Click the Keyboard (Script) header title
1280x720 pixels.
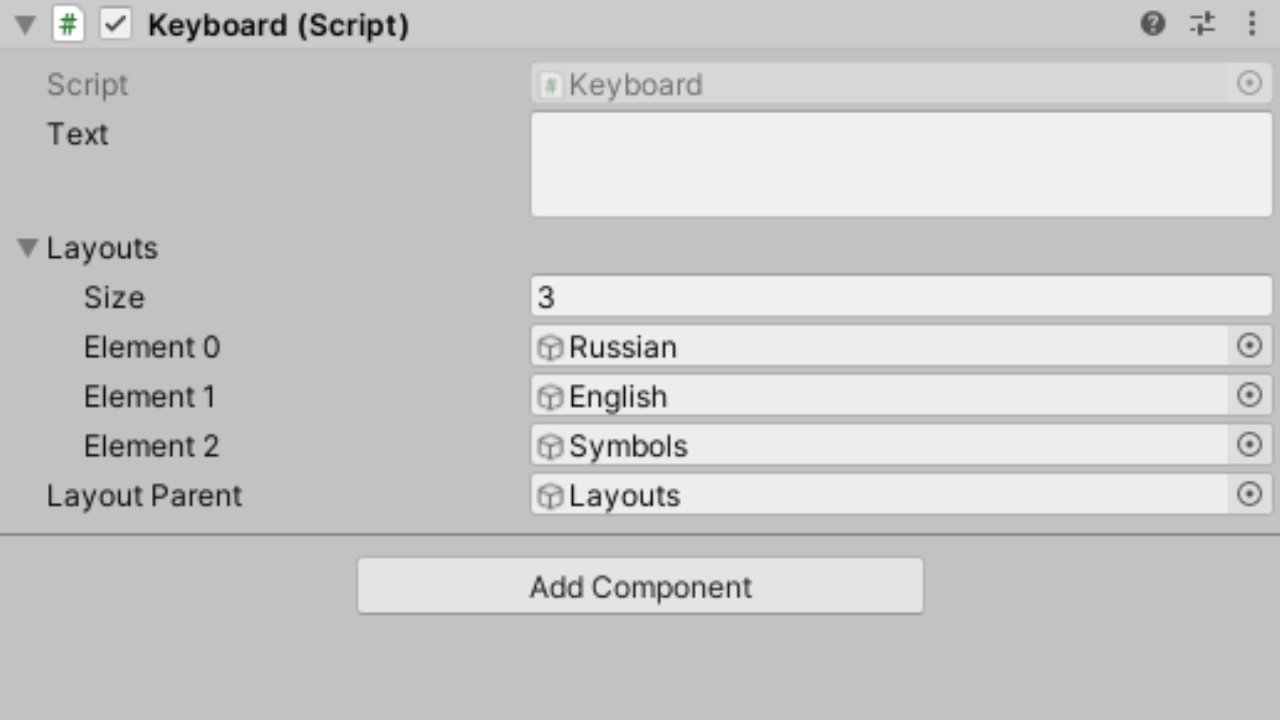(x=278, y=25)
